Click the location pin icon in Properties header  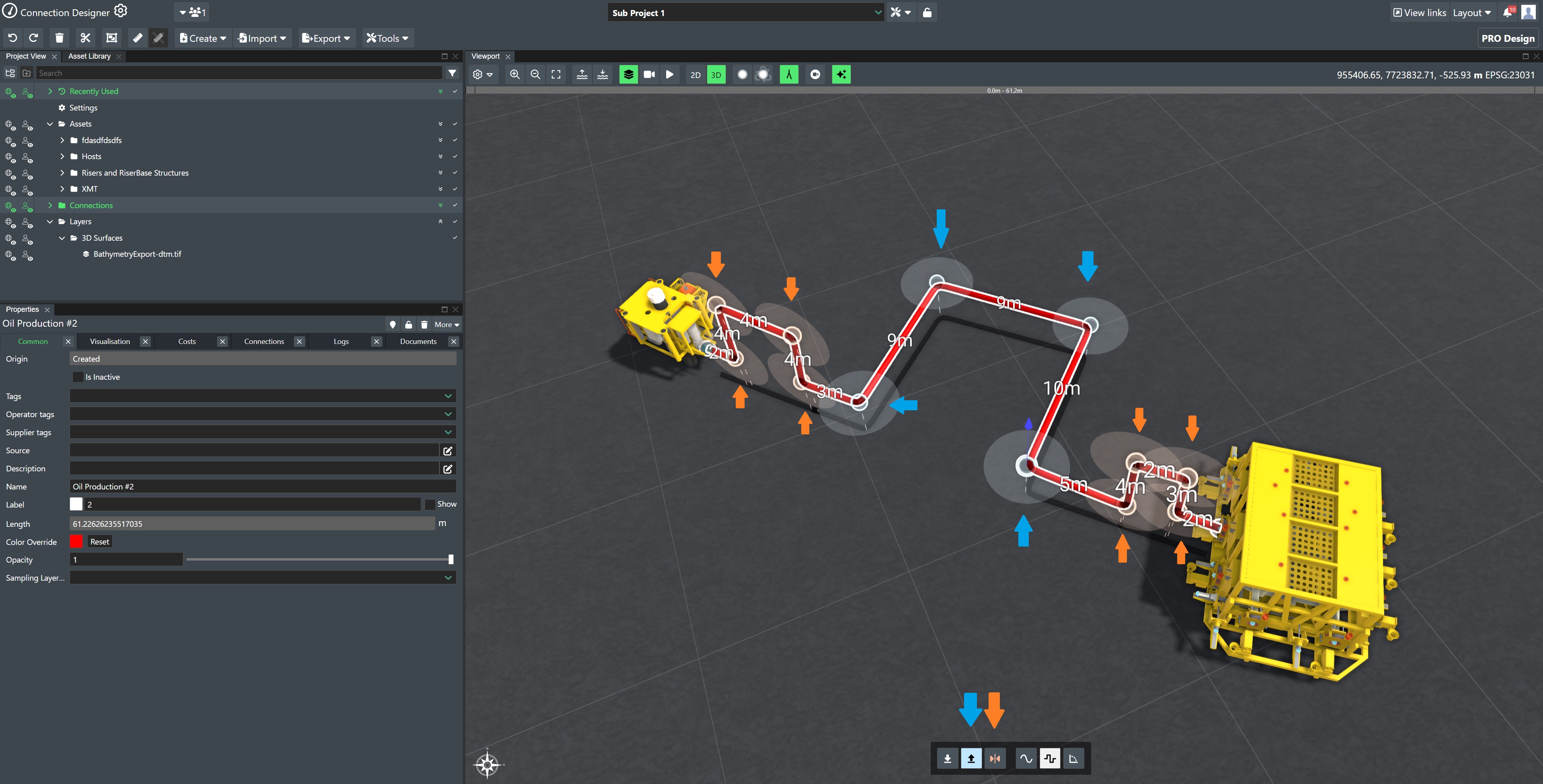[393, 325]
